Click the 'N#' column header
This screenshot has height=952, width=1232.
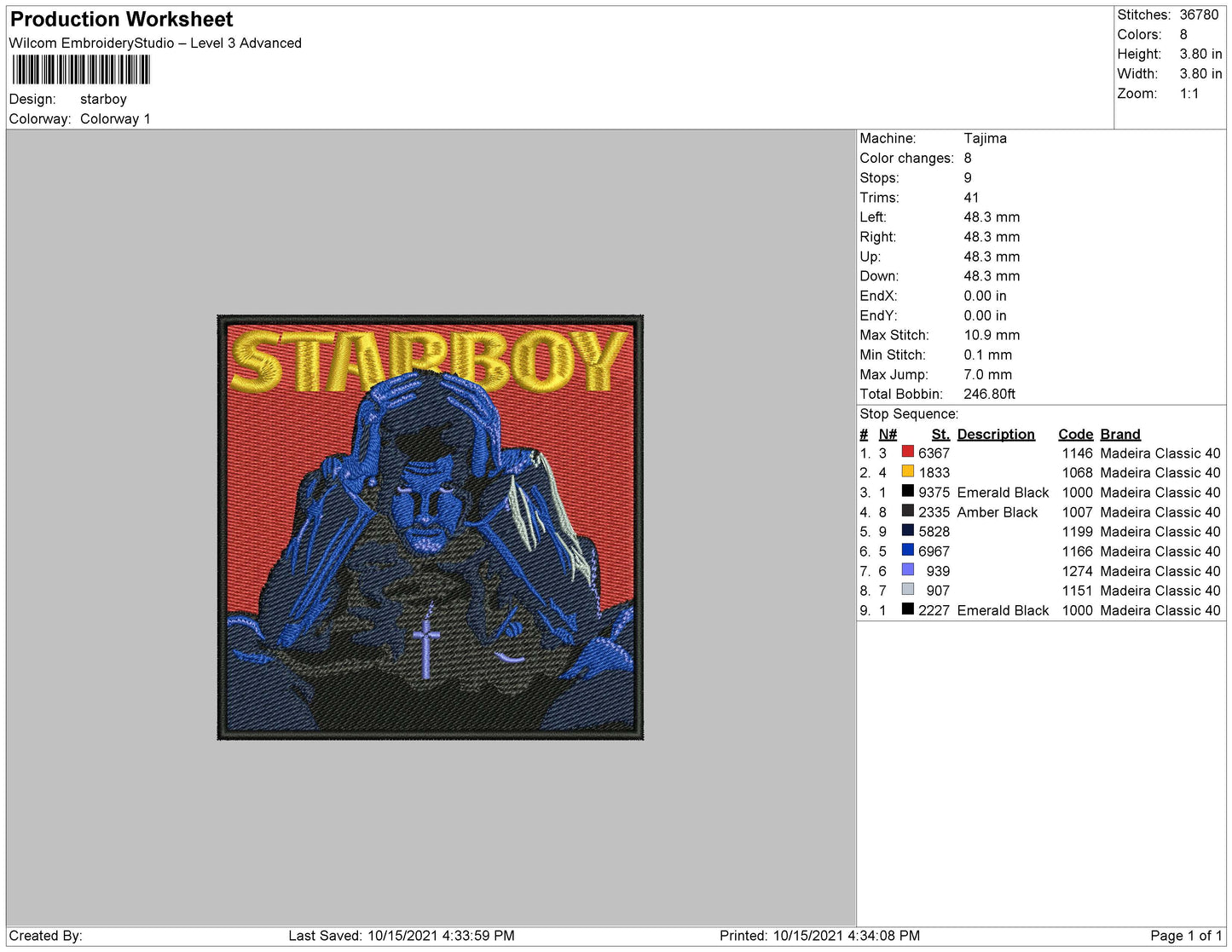888,434
